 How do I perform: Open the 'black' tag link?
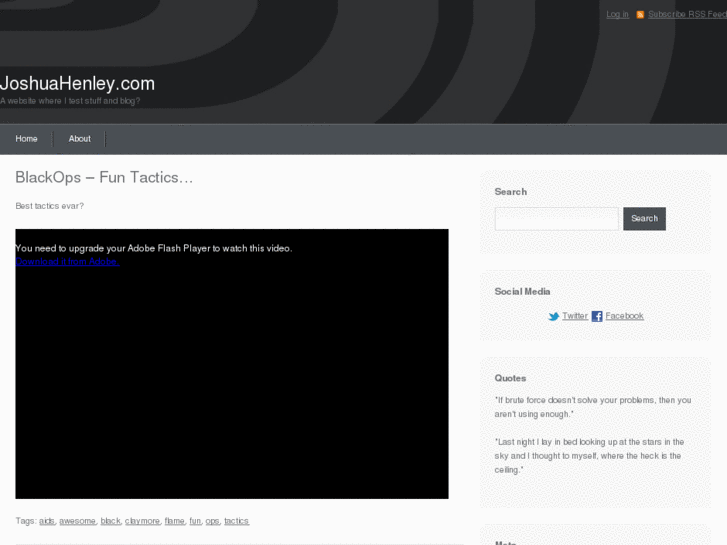point(110,521)
